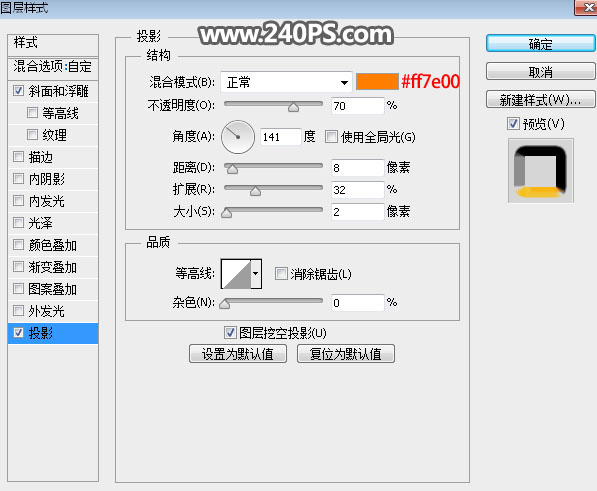Viewport: 597px width, 491px height.
Task: Open the 描边 settings page
Action: point(41,157)
